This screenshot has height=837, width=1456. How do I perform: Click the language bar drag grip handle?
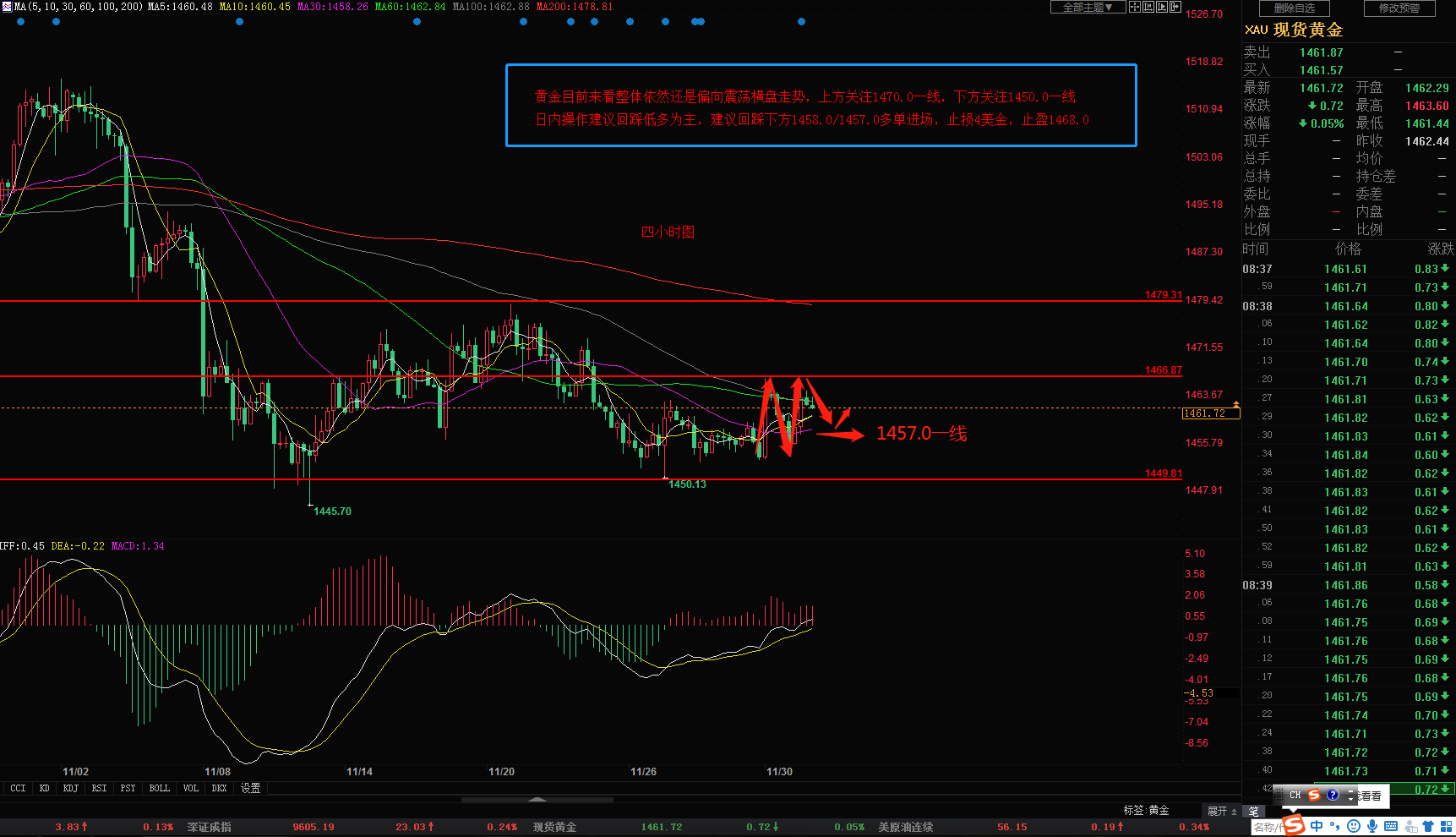pos(1279,796)
